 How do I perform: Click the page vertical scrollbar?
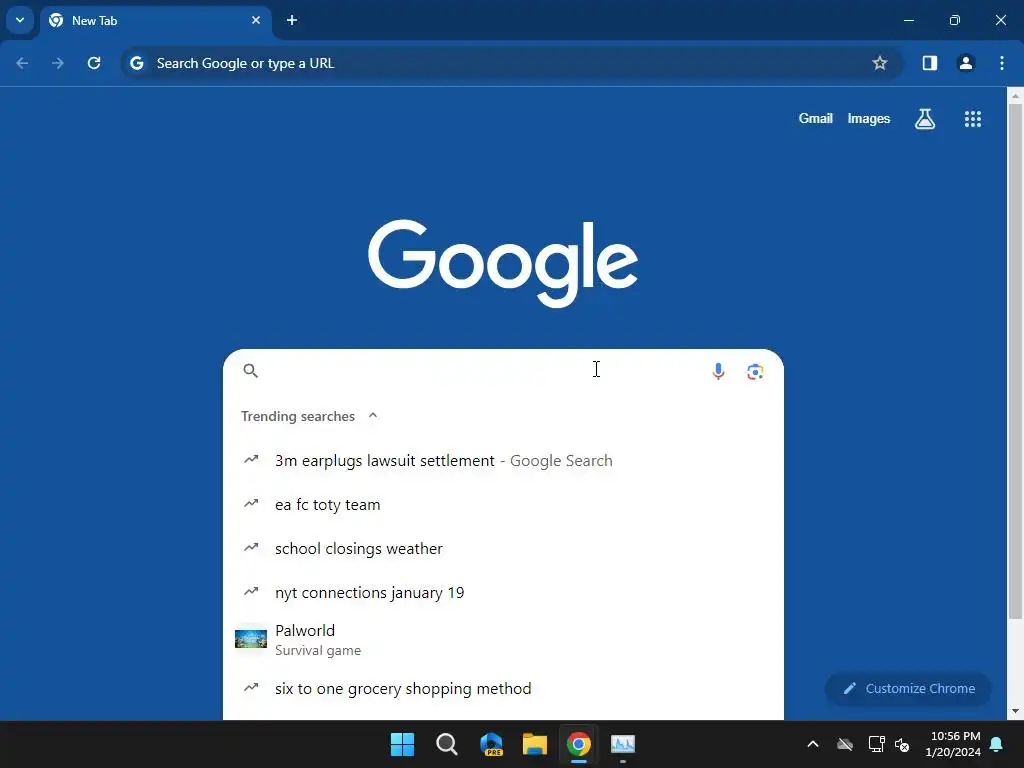coord(1015,359)
